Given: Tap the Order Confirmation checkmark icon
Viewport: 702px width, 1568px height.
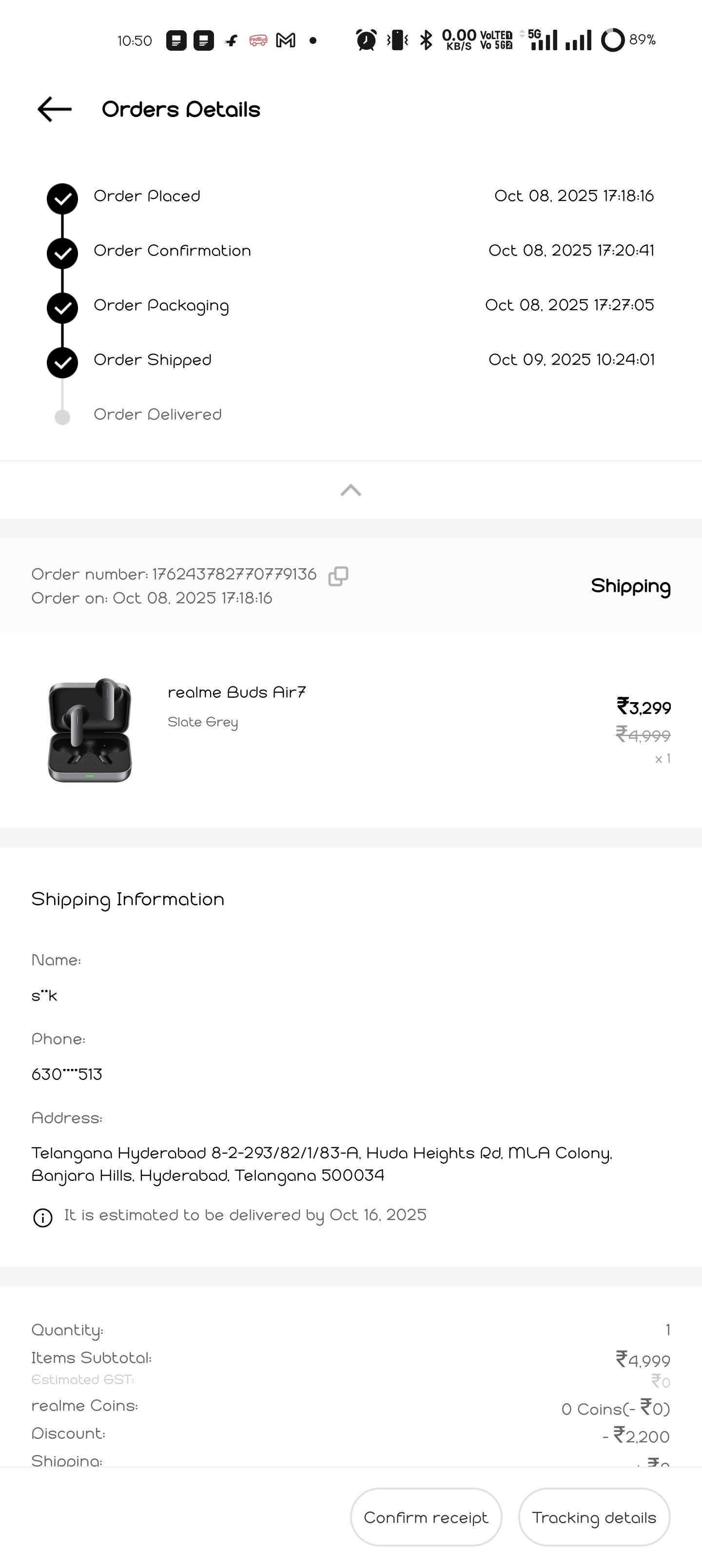Looking at the screenshot, I should pyautogui.click(x=62, y=253).
